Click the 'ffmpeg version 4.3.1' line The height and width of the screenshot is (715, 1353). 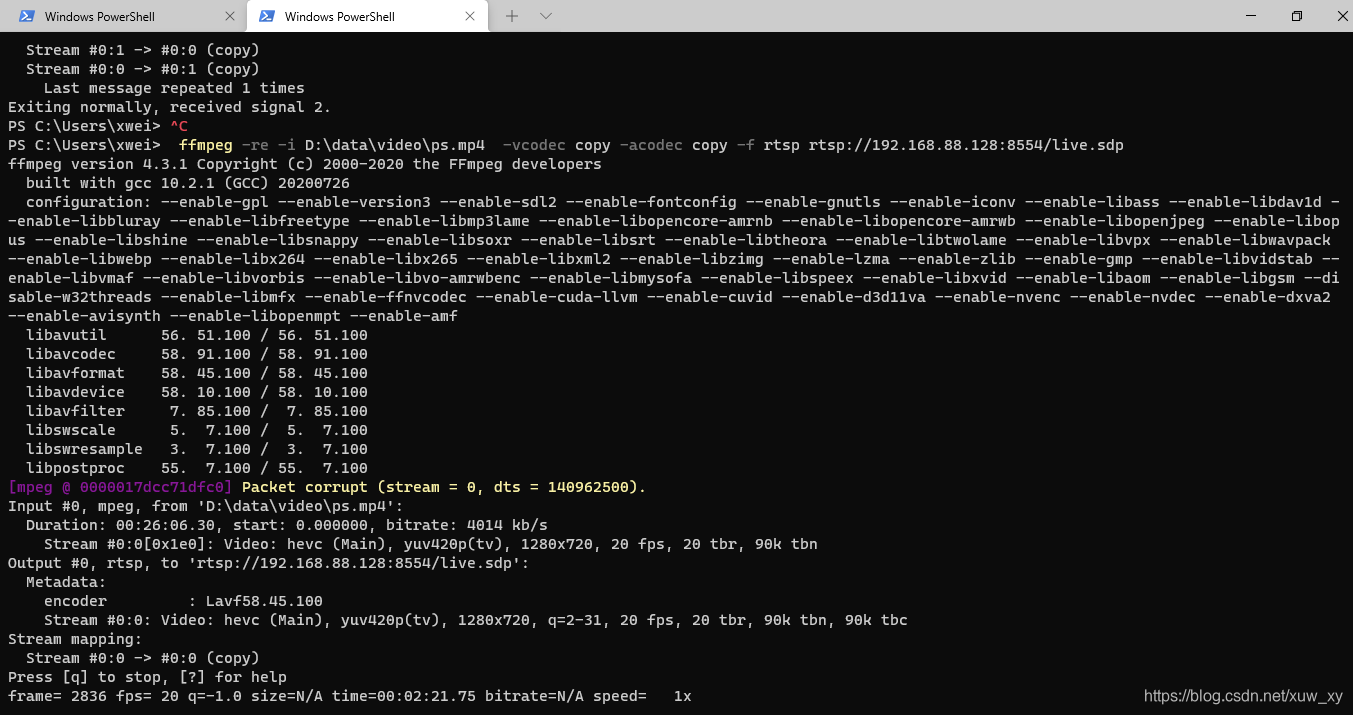305,164
